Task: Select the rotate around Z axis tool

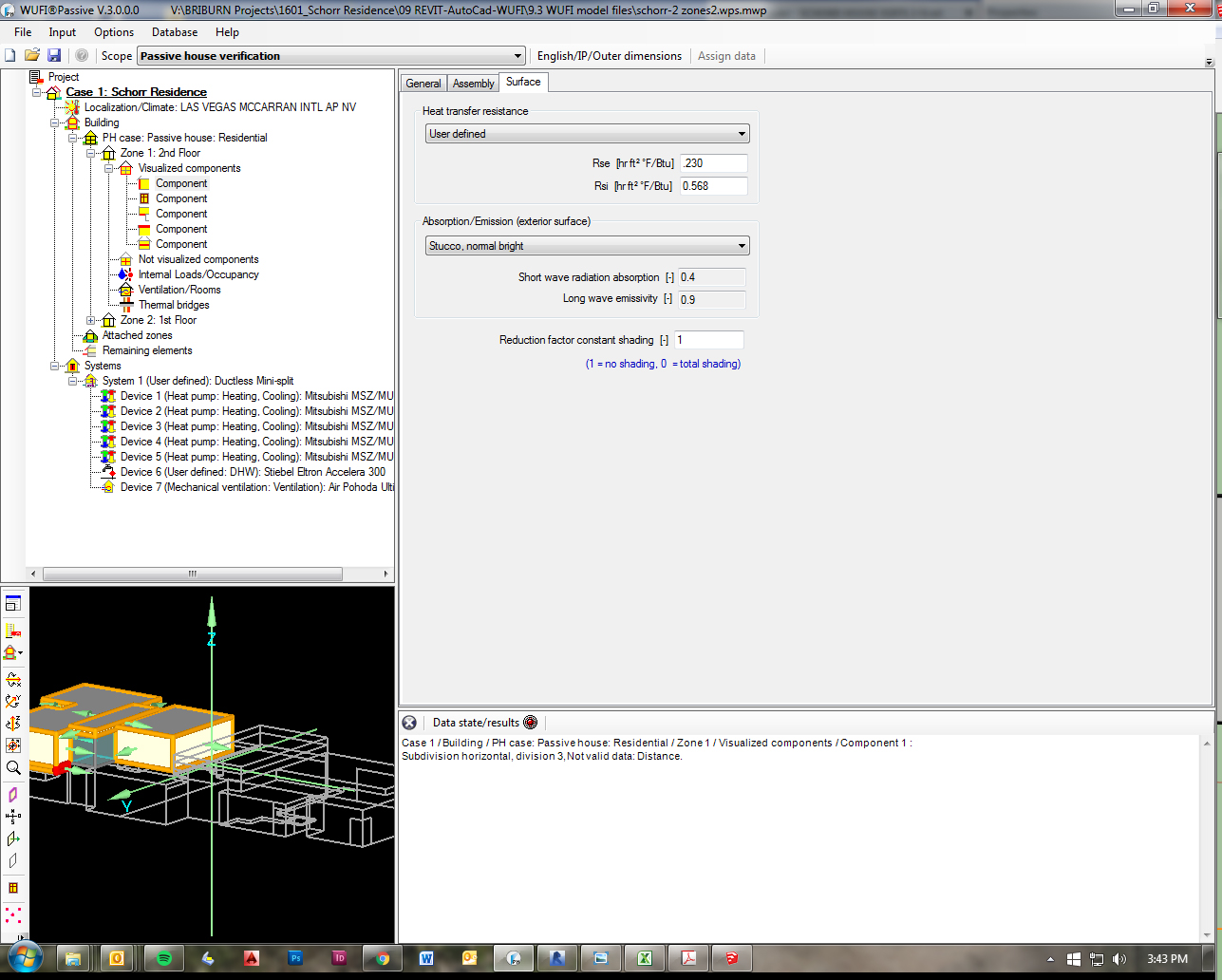Action: pos(13,724)
